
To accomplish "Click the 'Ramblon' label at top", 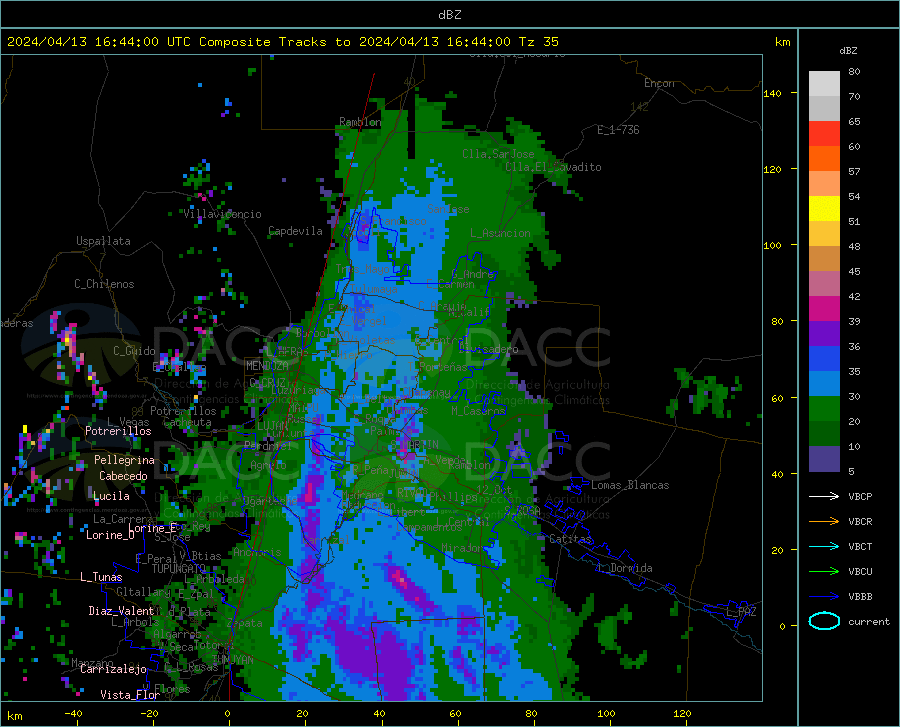I will click(360, 122).
